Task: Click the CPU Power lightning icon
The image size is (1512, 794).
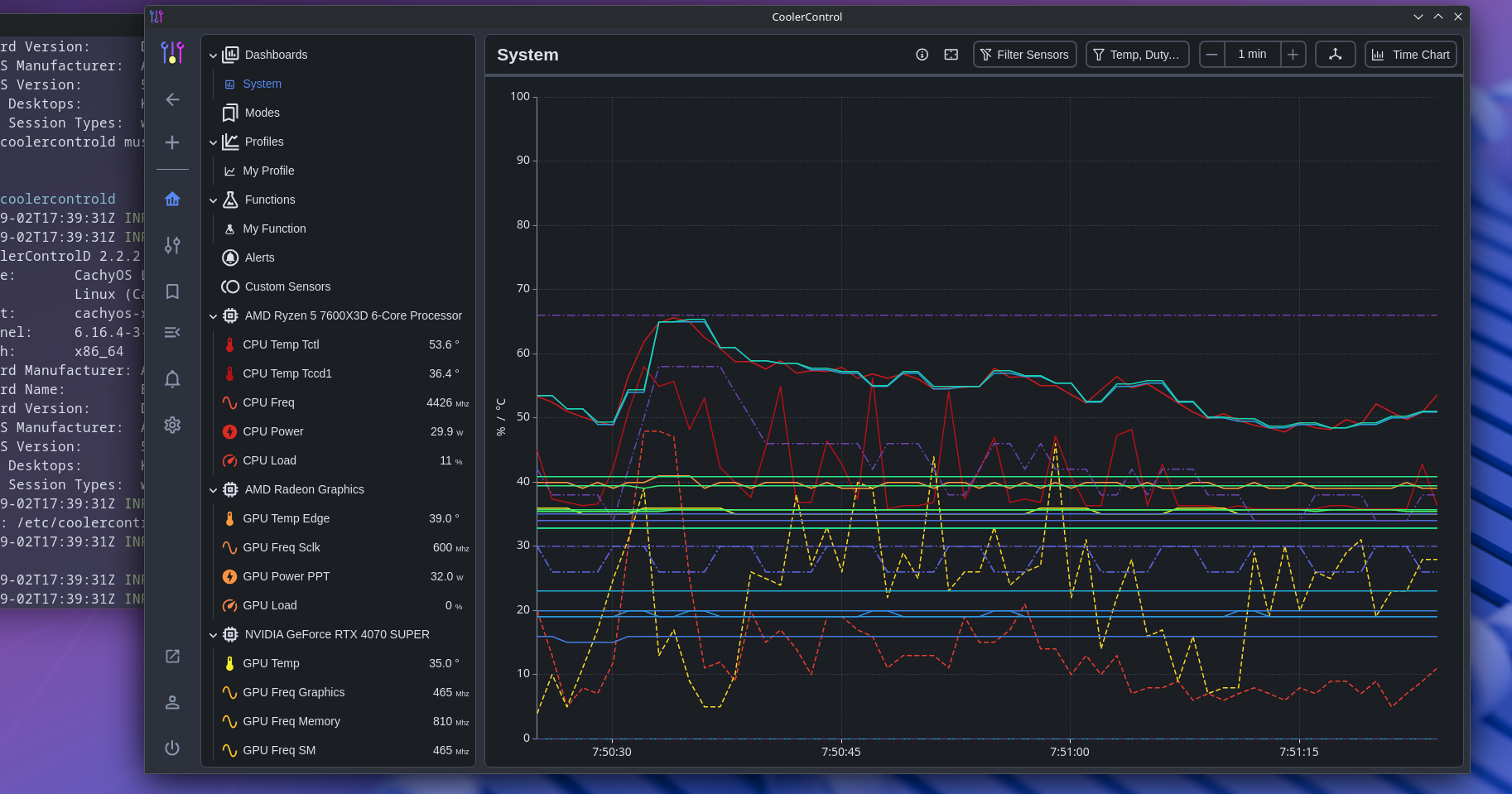Action: (x=229, y=431)
